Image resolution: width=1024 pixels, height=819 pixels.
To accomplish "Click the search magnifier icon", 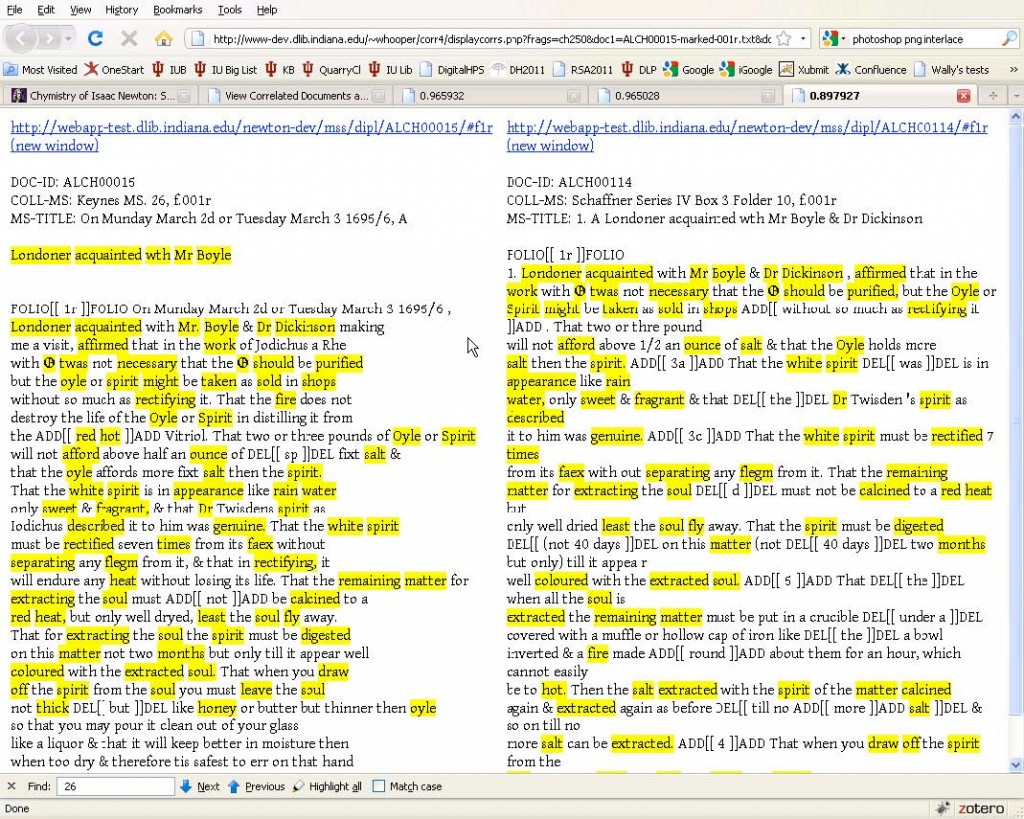I will pyautogui.click(x=1008, y=39).
